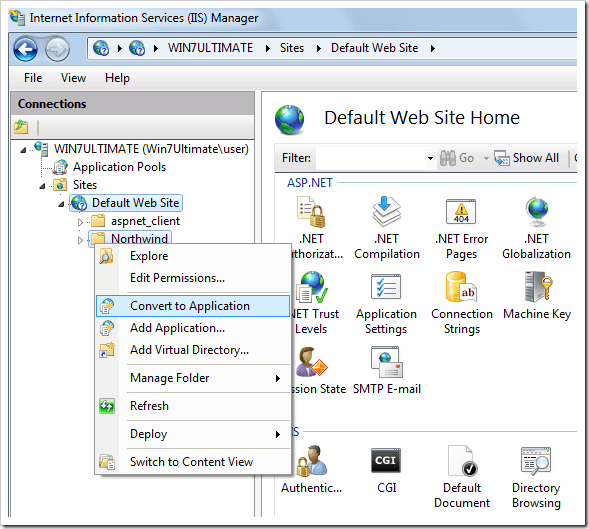The height and width of the screenshot is (529, 589).
Task: Expand arrow after WIN7ULTIMATE in breadcrumb
Action: (268, 48)
